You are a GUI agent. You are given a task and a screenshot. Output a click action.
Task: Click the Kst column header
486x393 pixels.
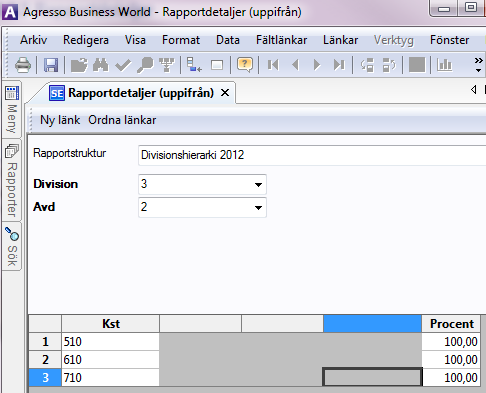(x=111, y=324)
